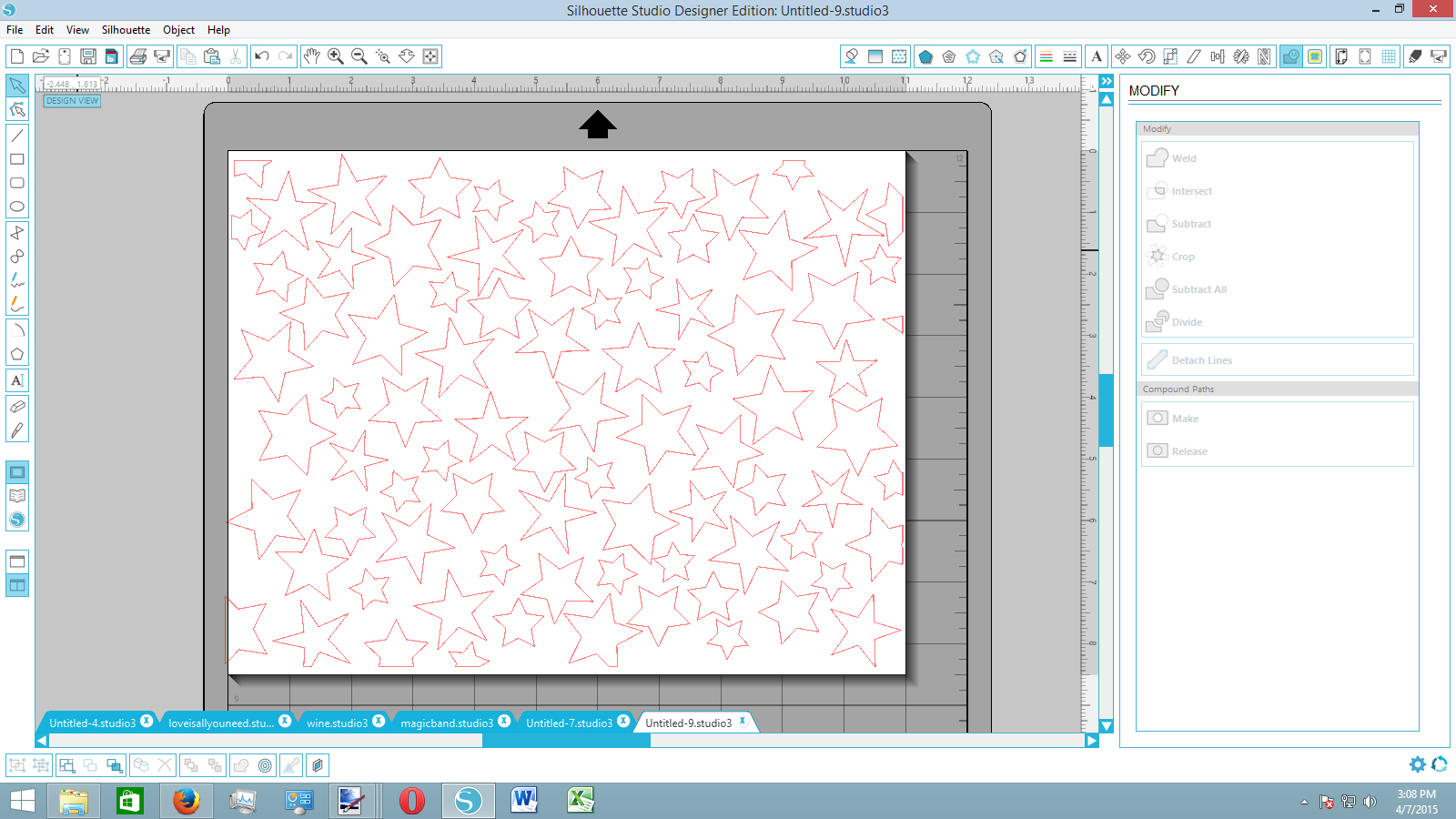The image size is (1456, 819).
Task: Open the View menu
Action: (x=77, y=30)
